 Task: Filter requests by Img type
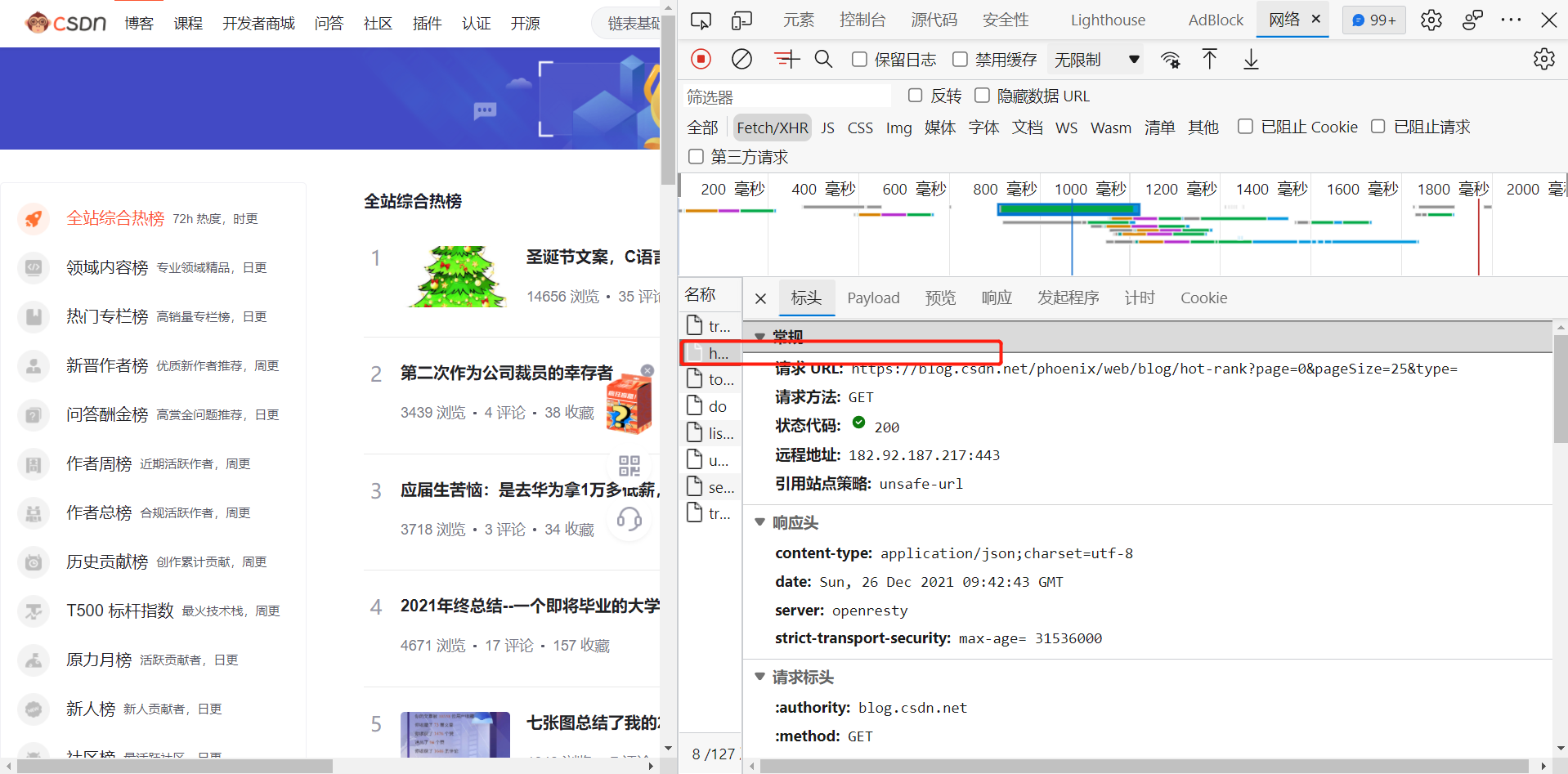(x=898, y=128)
